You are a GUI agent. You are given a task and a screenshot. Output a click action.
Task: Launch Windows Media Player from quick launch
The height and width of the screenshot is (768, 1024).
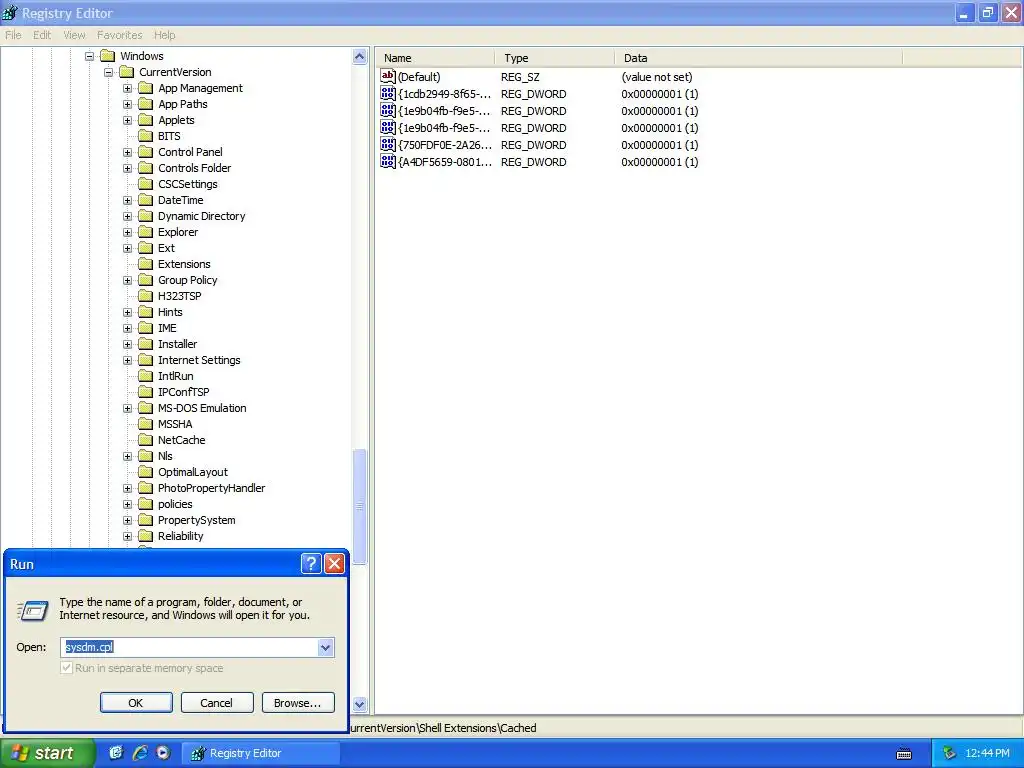[x=163, y=752]
